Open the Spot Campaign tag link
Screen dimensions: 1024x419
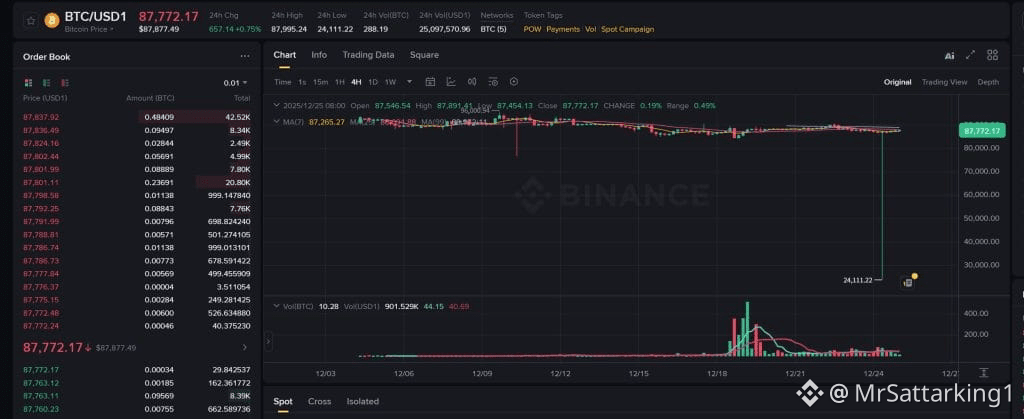tap(627, 29)
